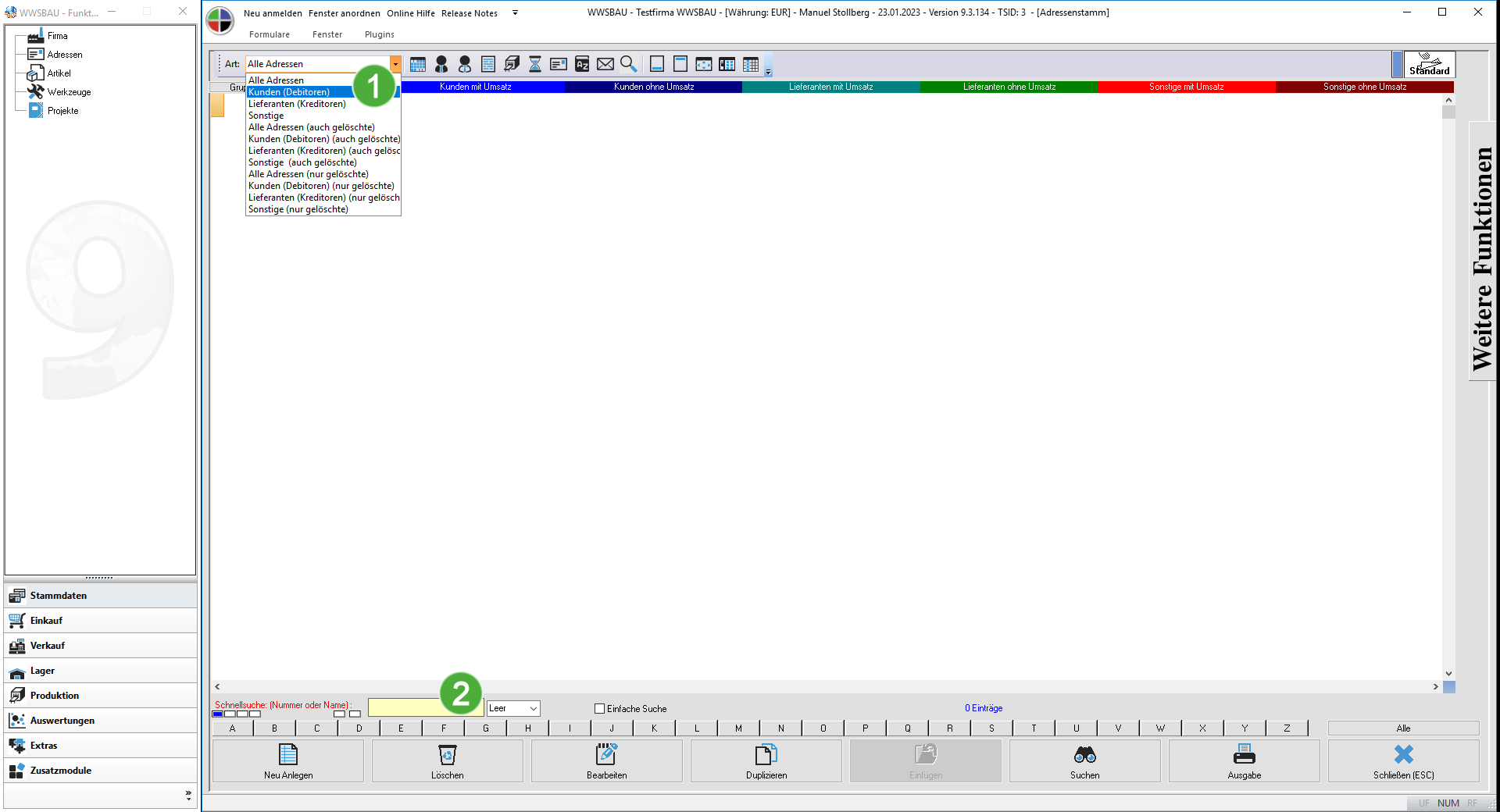Click the package box toolbar icon

512,64
